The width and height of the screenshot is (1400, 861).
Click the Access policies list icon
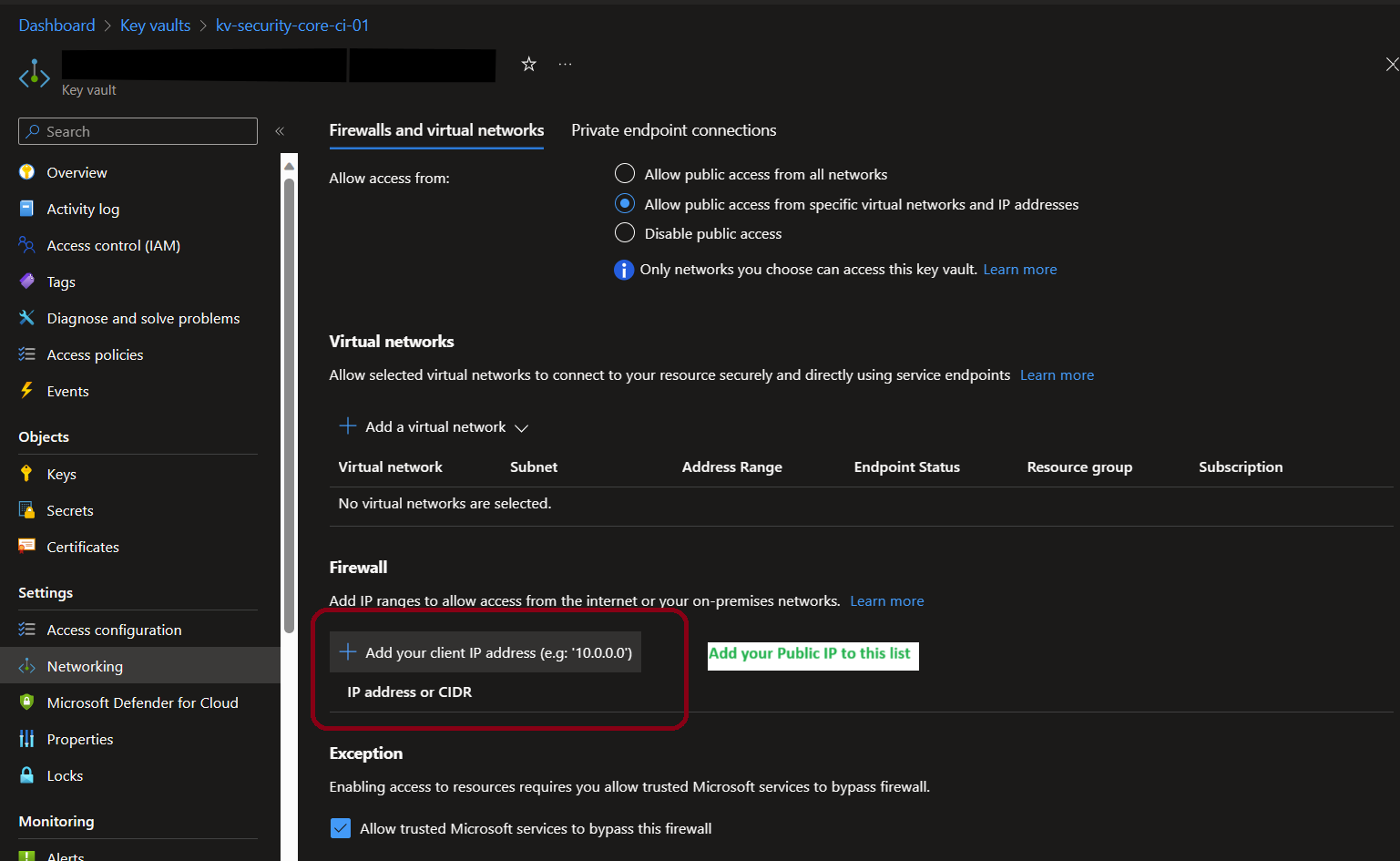click(27, 354)
